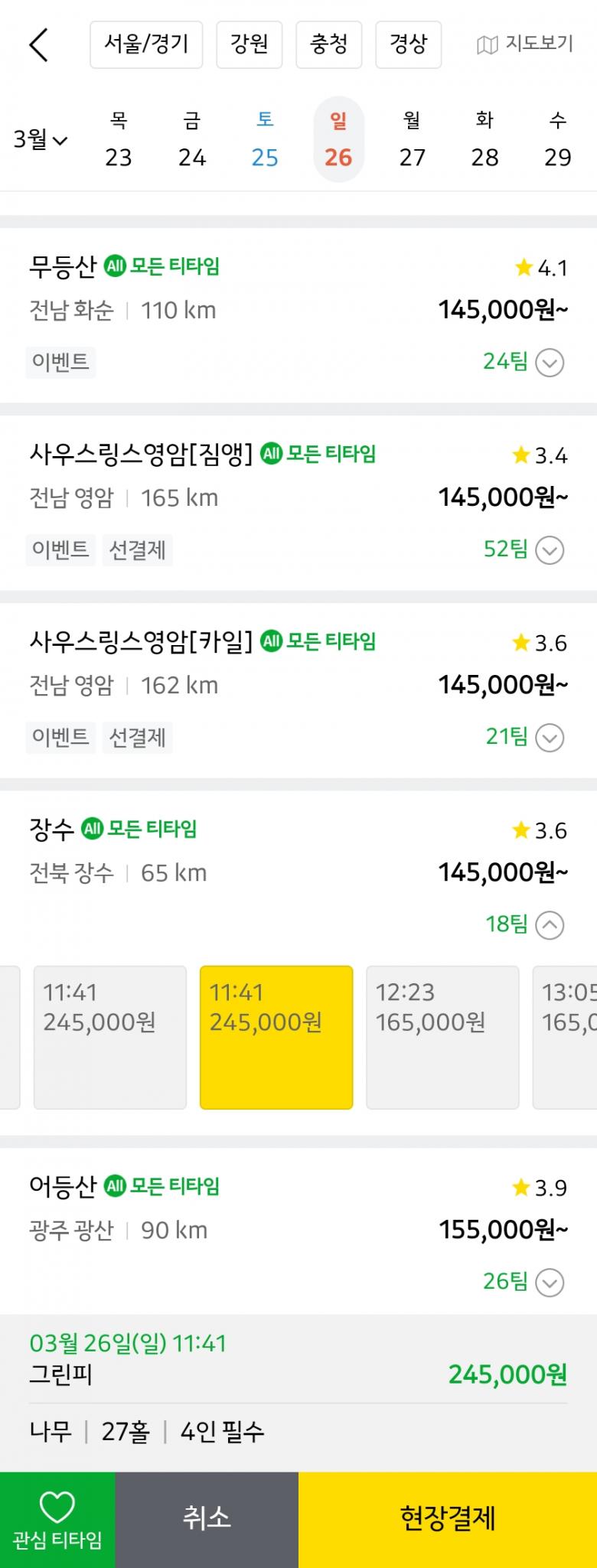Tap the star rating of 무등산
The width and height of the screenshot is (597, 1568).
click(x=541, y=268)
